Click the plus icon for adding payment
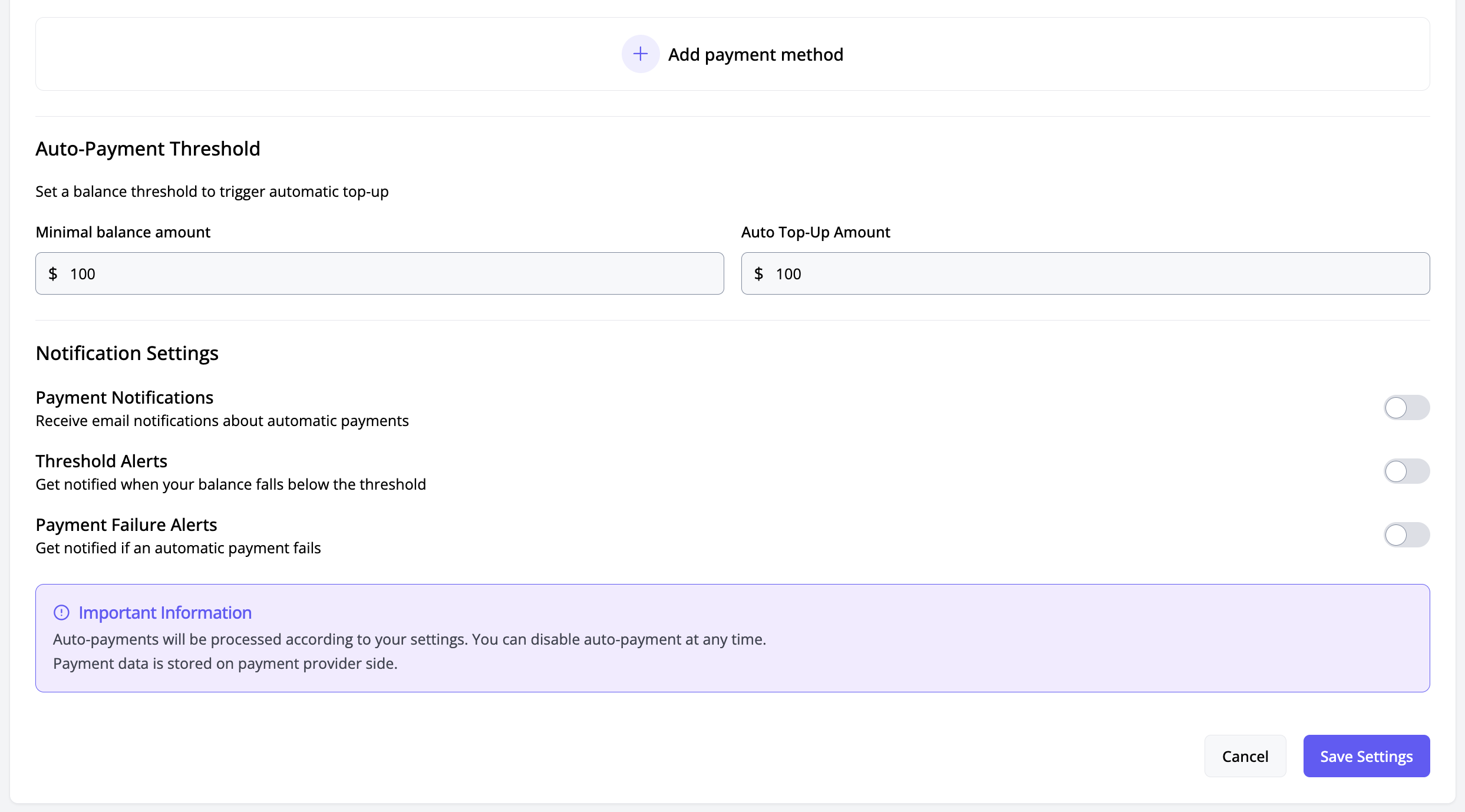 pyautogui.click(x=640, y=54)
